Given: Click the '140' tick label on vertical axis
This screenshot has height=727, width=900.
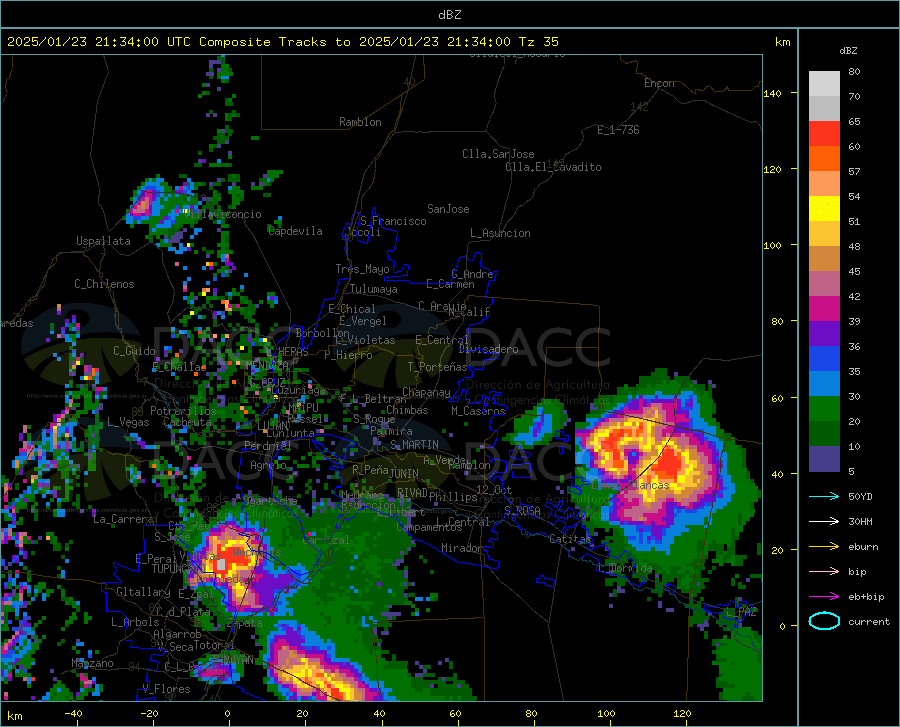Looking at the screenshot, I should pos(773,93).
